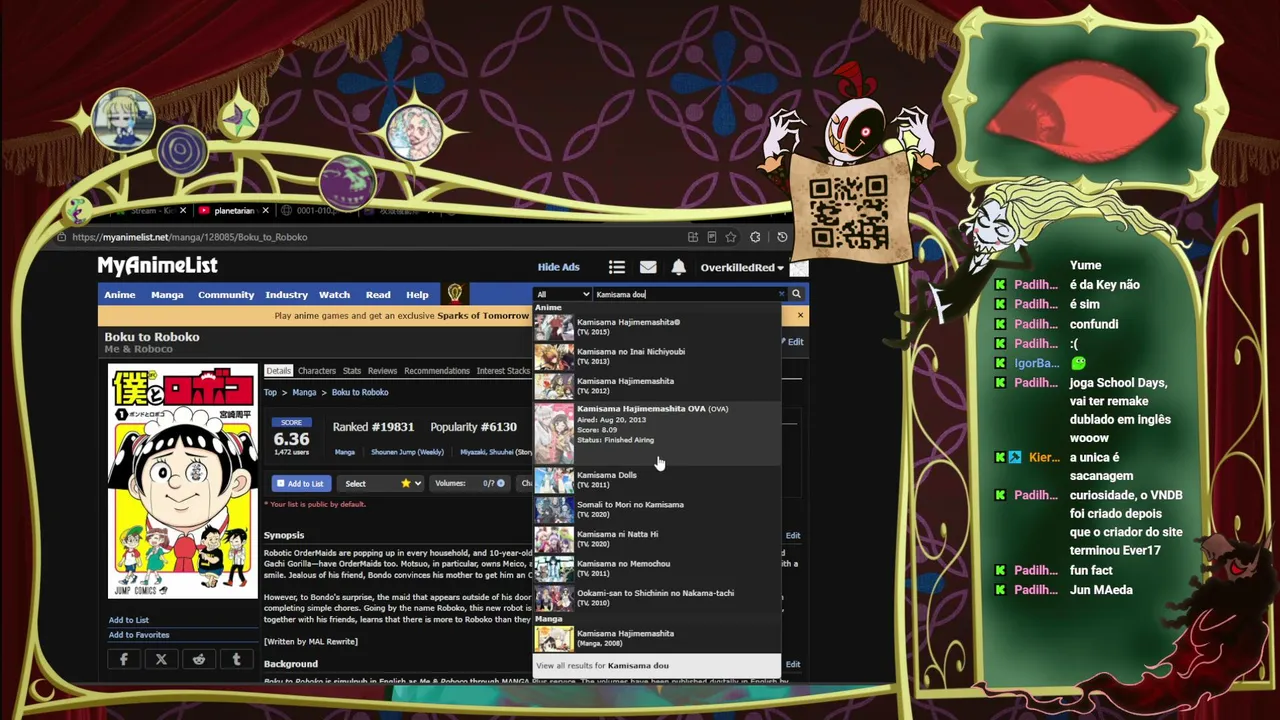
Task: Open the browser extensions puzzle icon
Action: tap(755, 237)
